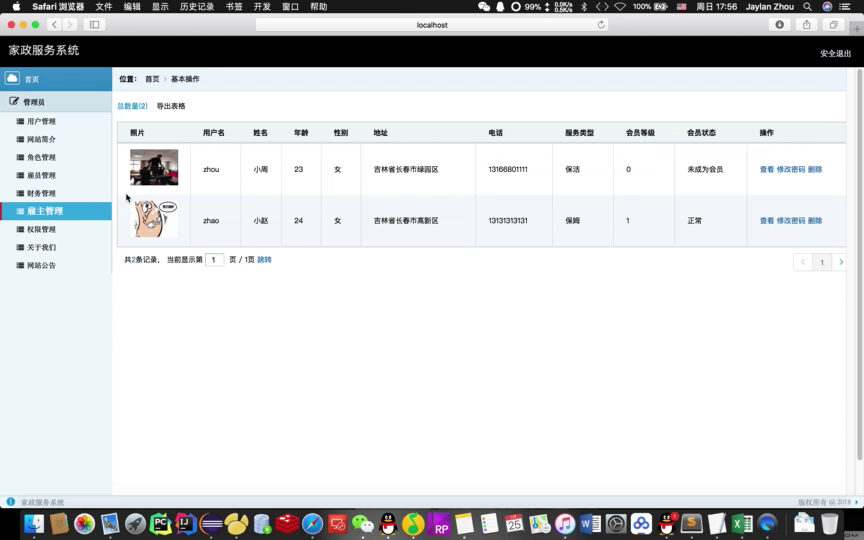Click zhao's cartoon photo thumbnail
Image resolution: width=864 pixels, height=540 pixels.
tap(154, 219)
